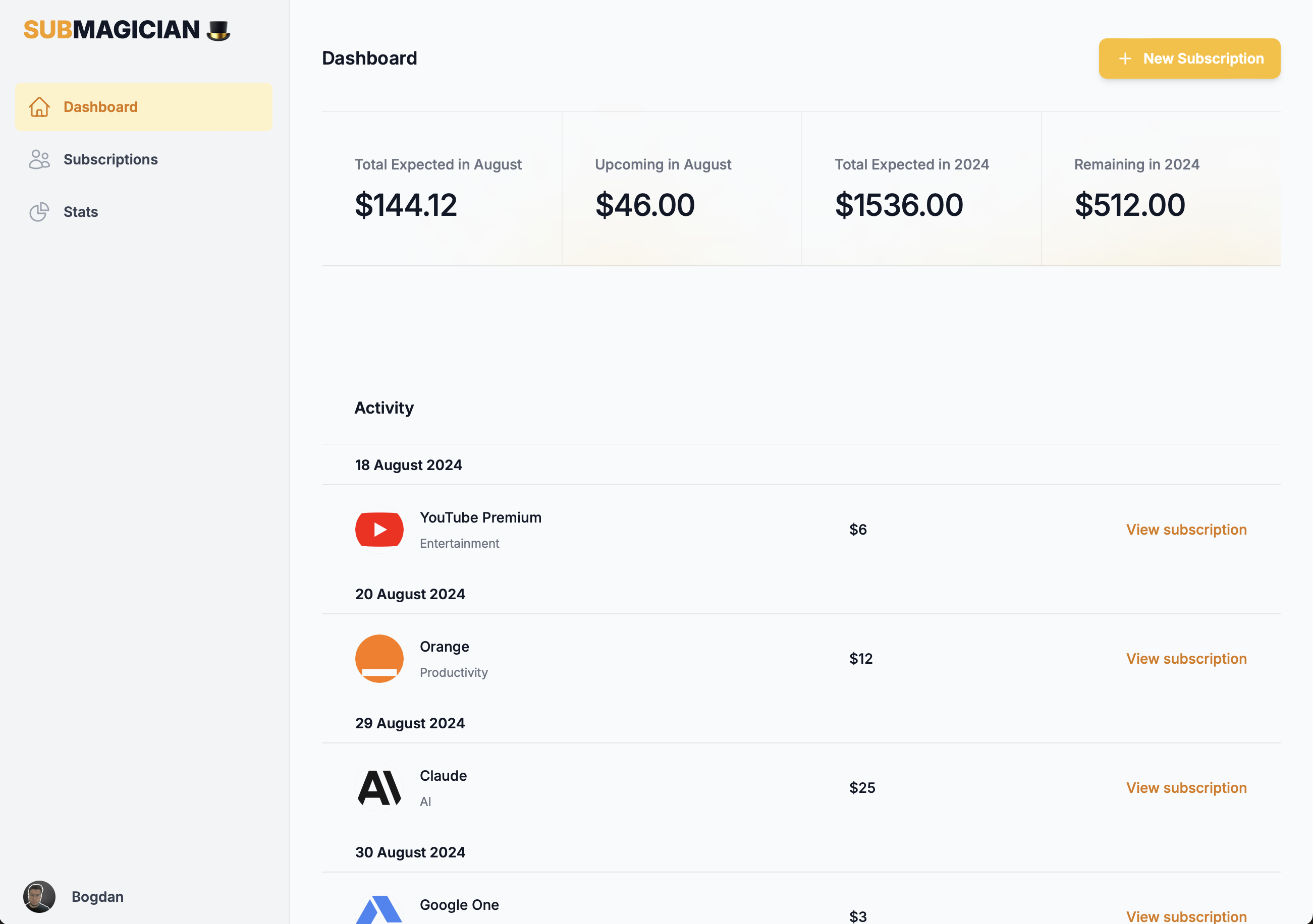Open View subscription for Orange
This screenshot has width=1313, height=924.
1186,658
